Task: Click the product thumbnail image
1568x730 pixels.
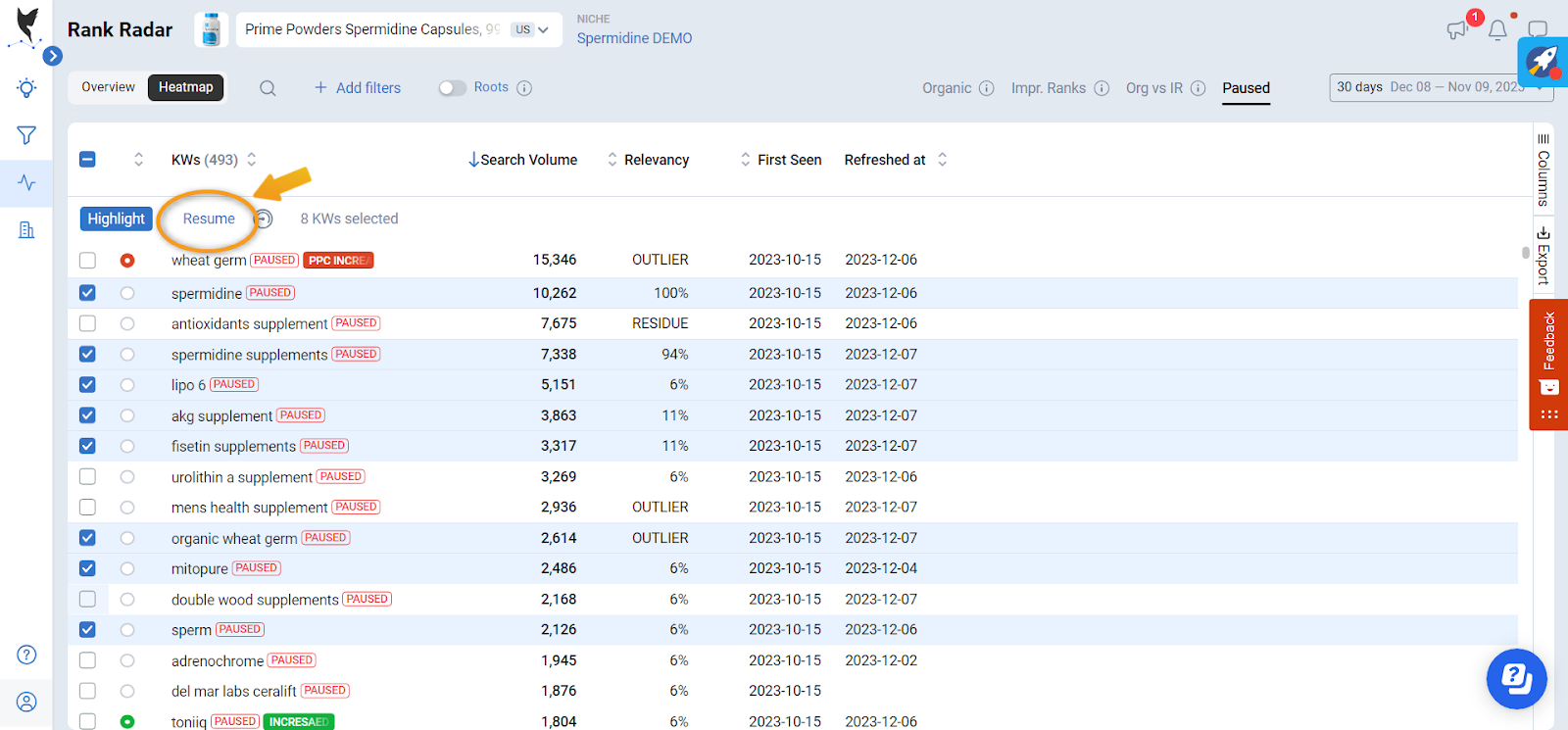Action: tap(211, 29)
